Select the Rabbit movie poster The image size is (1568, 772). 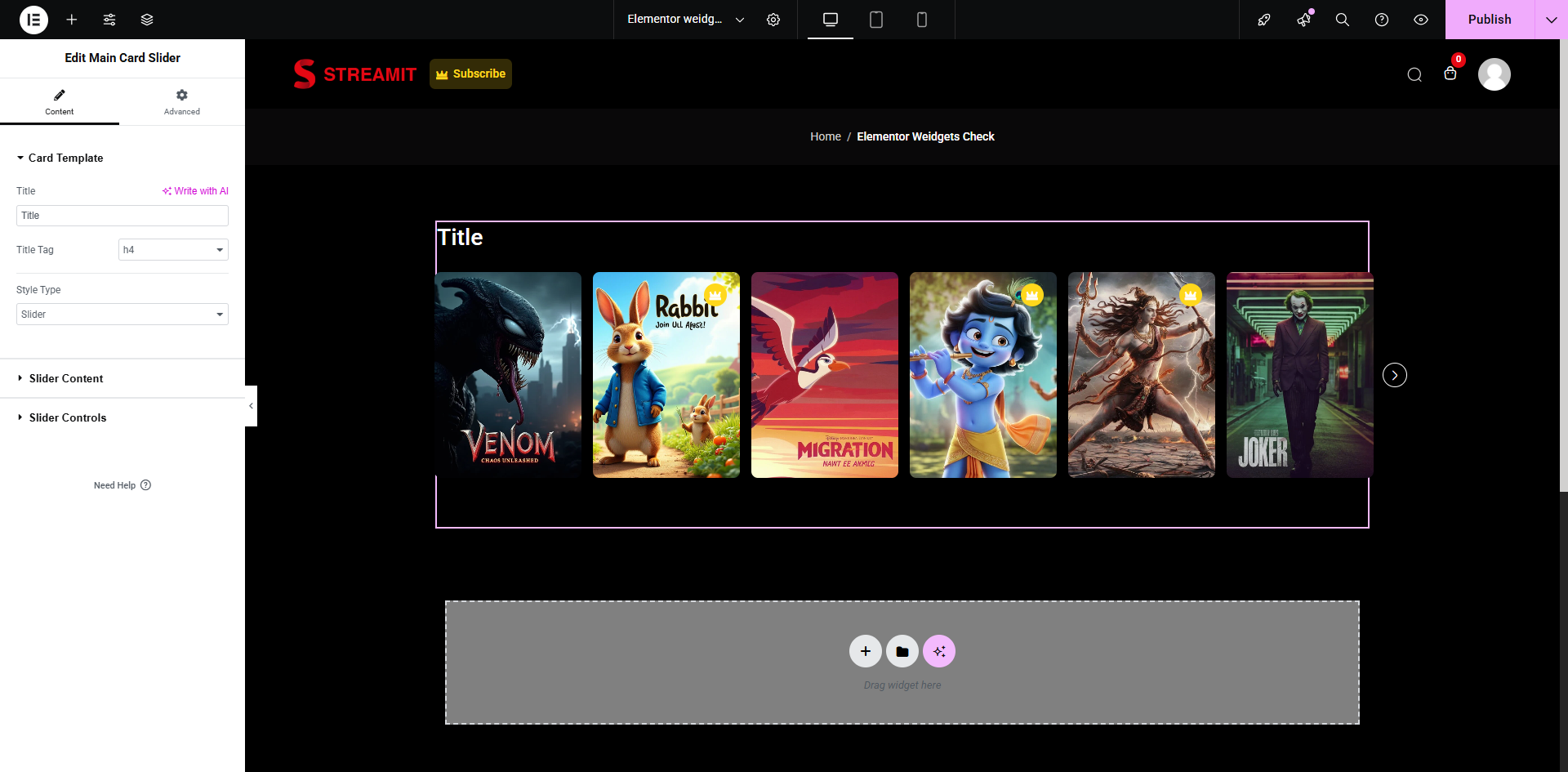point(666,375)
